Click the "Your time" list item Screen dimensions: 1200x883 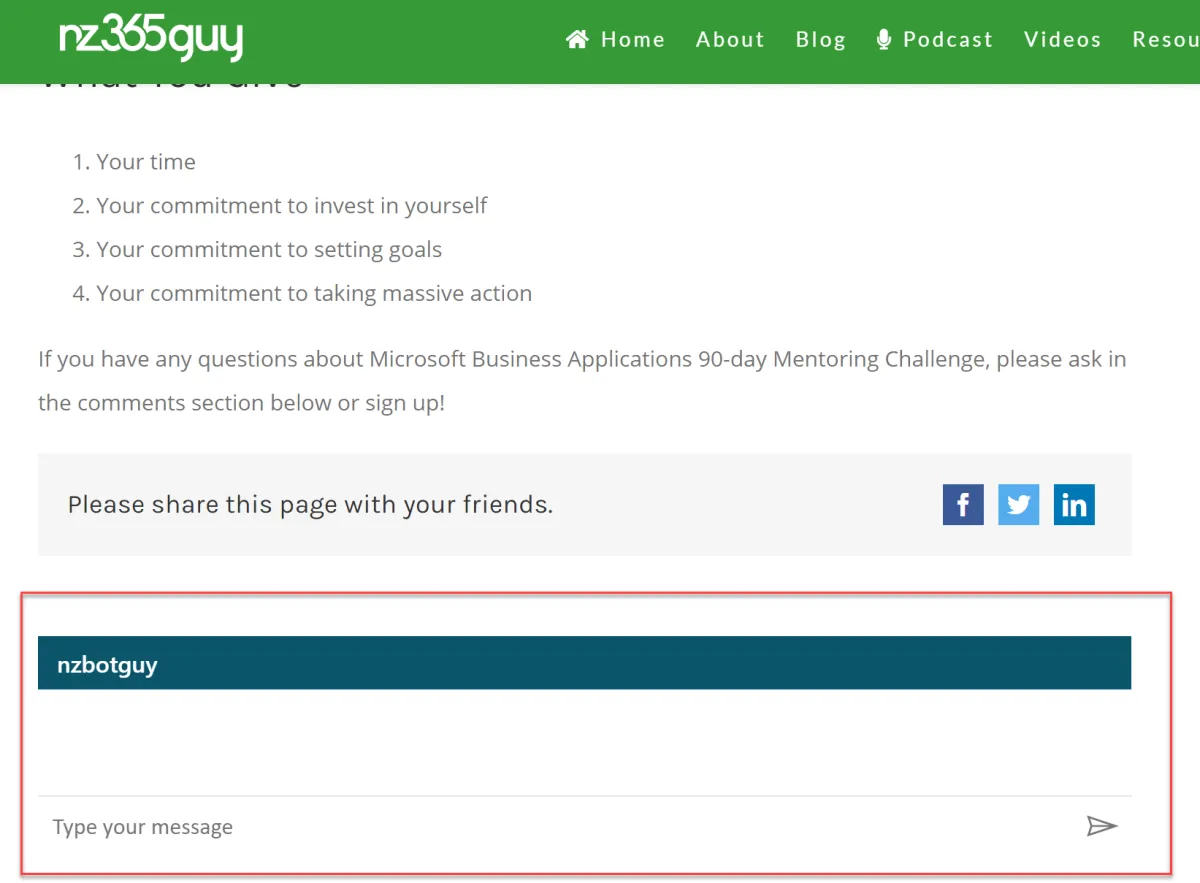pyautogui.click(x=146, y=162)
